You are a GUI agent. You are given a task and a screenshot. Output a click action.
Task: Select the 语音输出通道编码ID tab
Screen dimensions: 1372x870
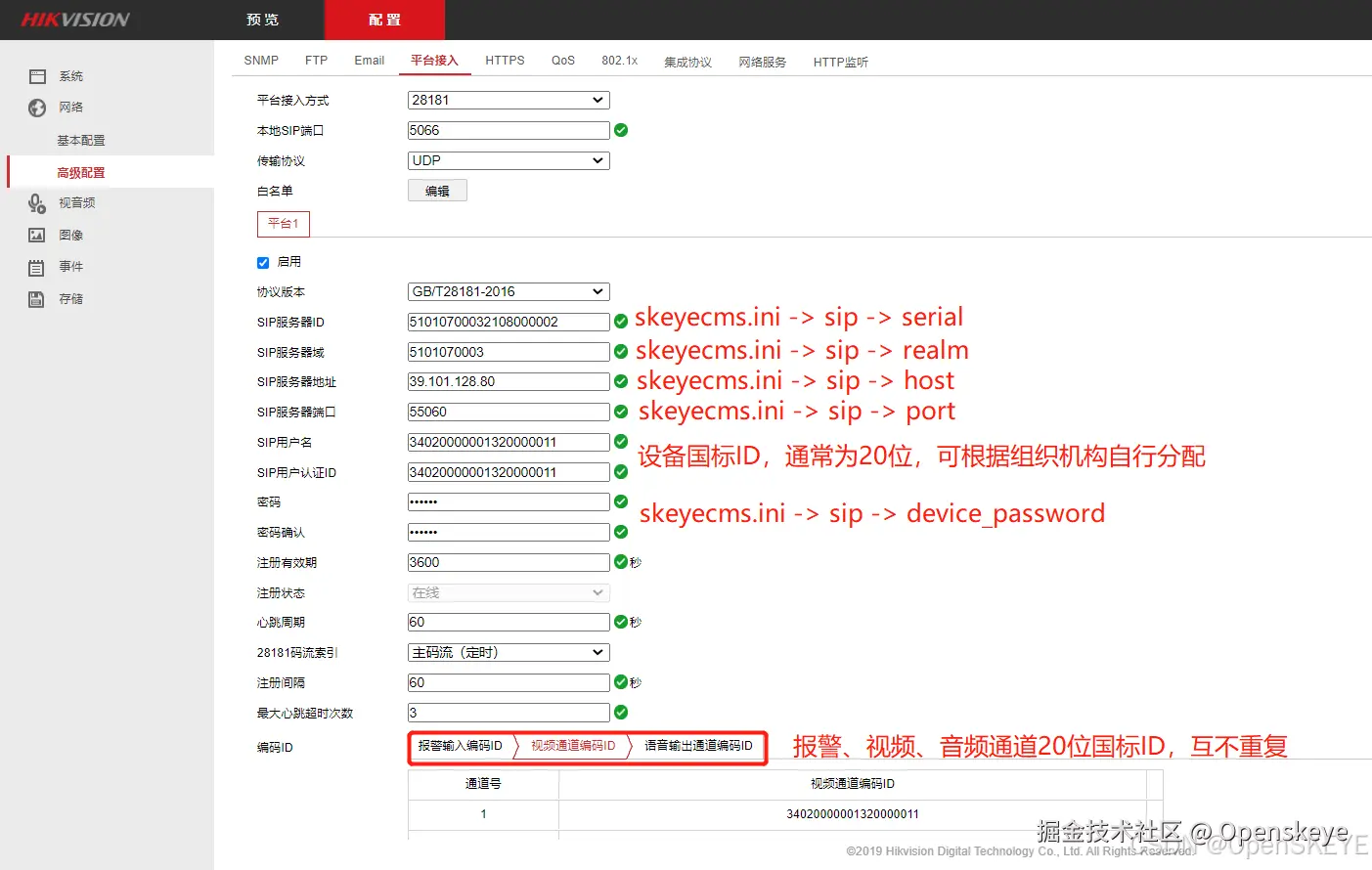pyautogui.click(x=699, y=746)
